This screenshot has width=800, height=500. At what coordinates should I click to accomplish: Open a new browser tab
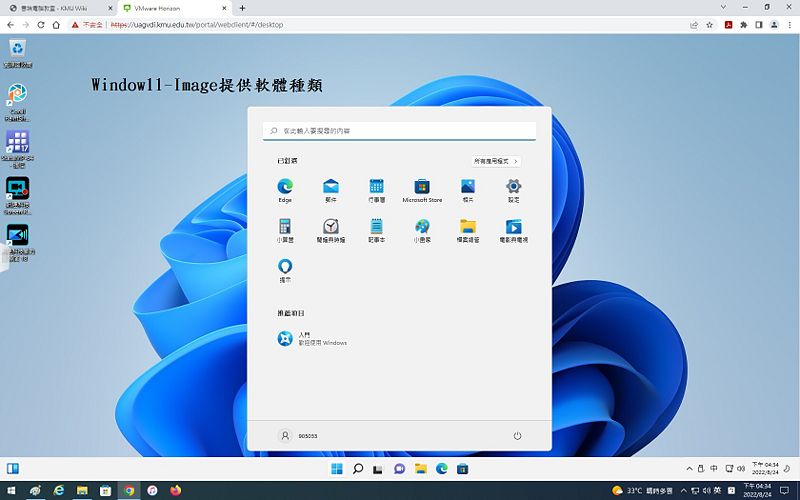(x=242, y=8)
